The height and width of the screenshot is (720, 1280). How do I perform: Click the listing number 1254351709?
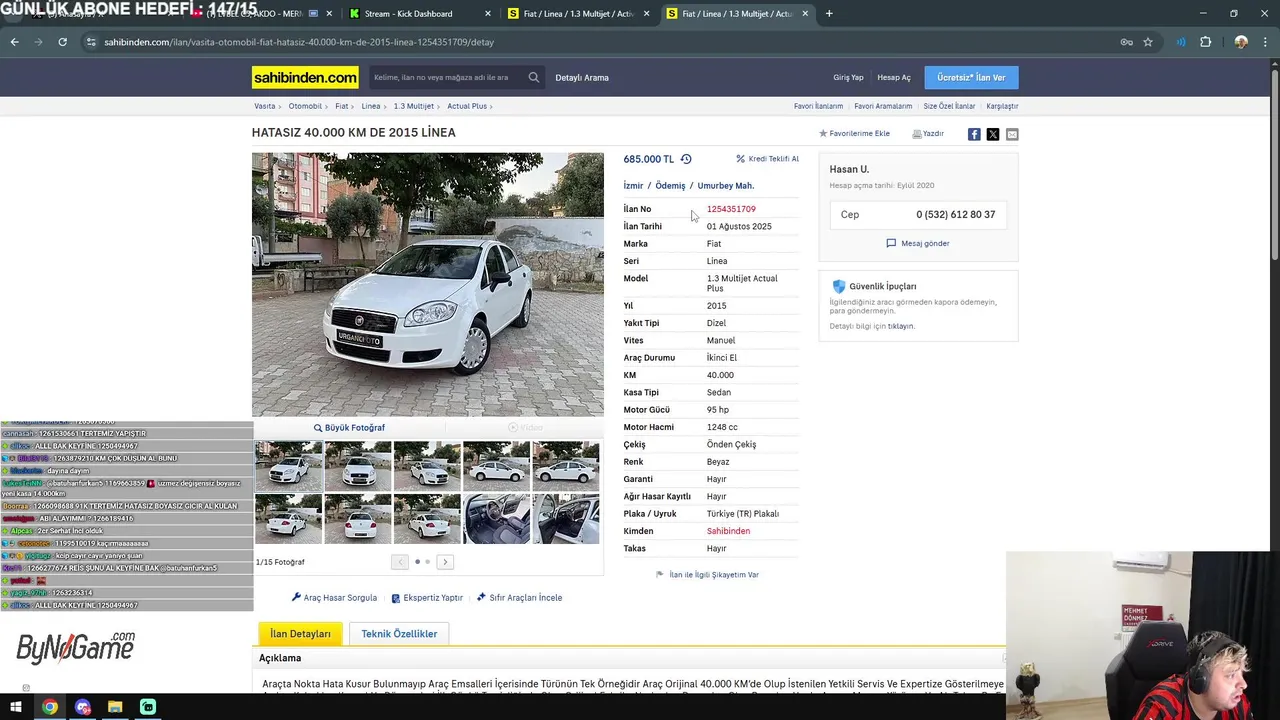tap(731, 209)
